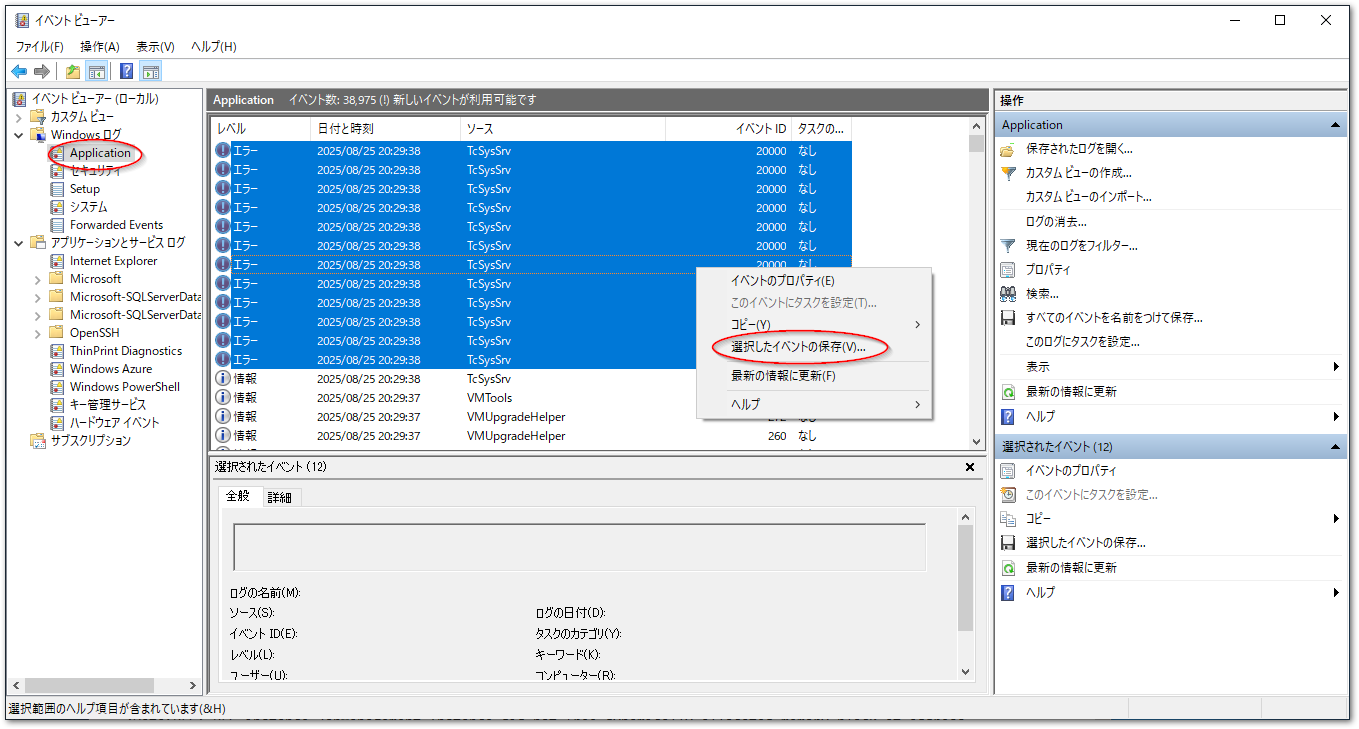Toggle the show/hide console tree toolbar icon

click(x=97, y=71)
